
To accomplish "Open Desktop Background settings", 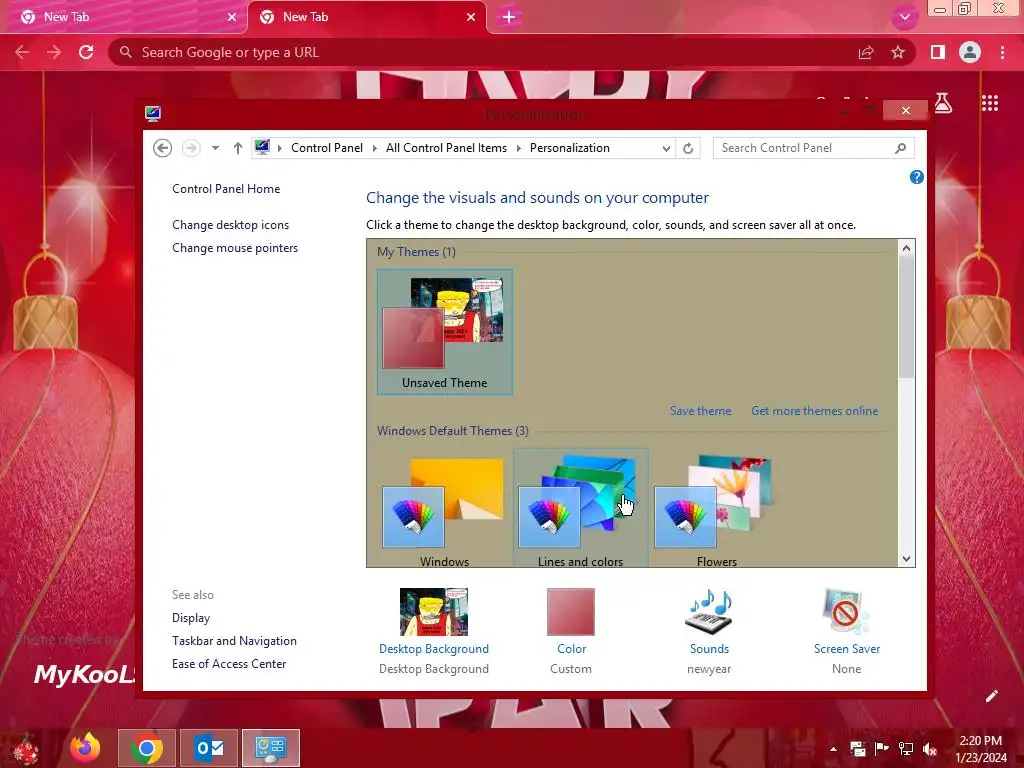I will (x=434, y=631).
